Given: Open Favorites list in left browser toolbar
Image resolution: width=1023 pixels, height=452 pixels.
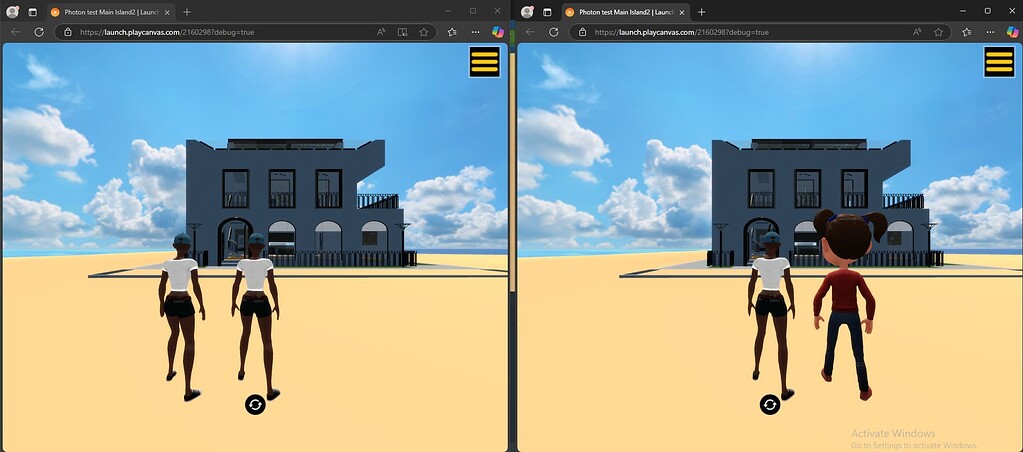Looking at the screenshot, I should 451,32.
